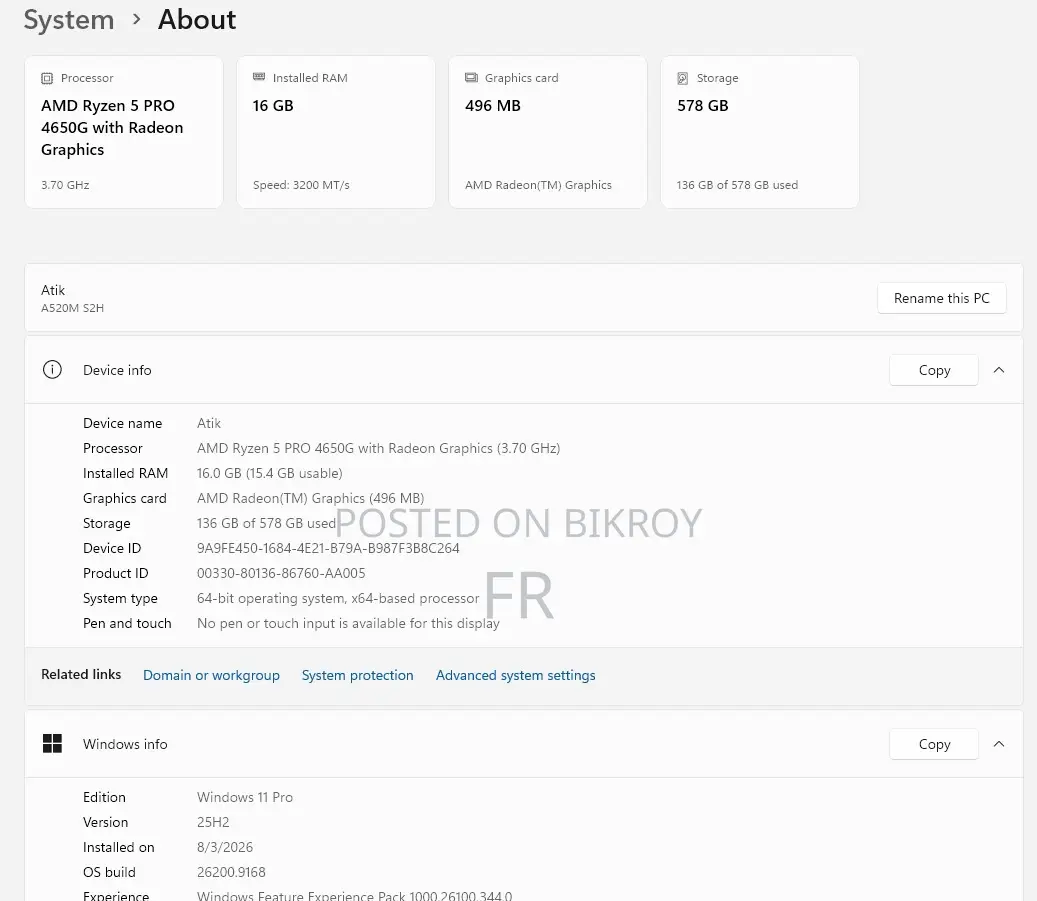Click the Speed: 3200 MT/s text
Screen dimensions: 1037x901
click(x=301, y=185)
